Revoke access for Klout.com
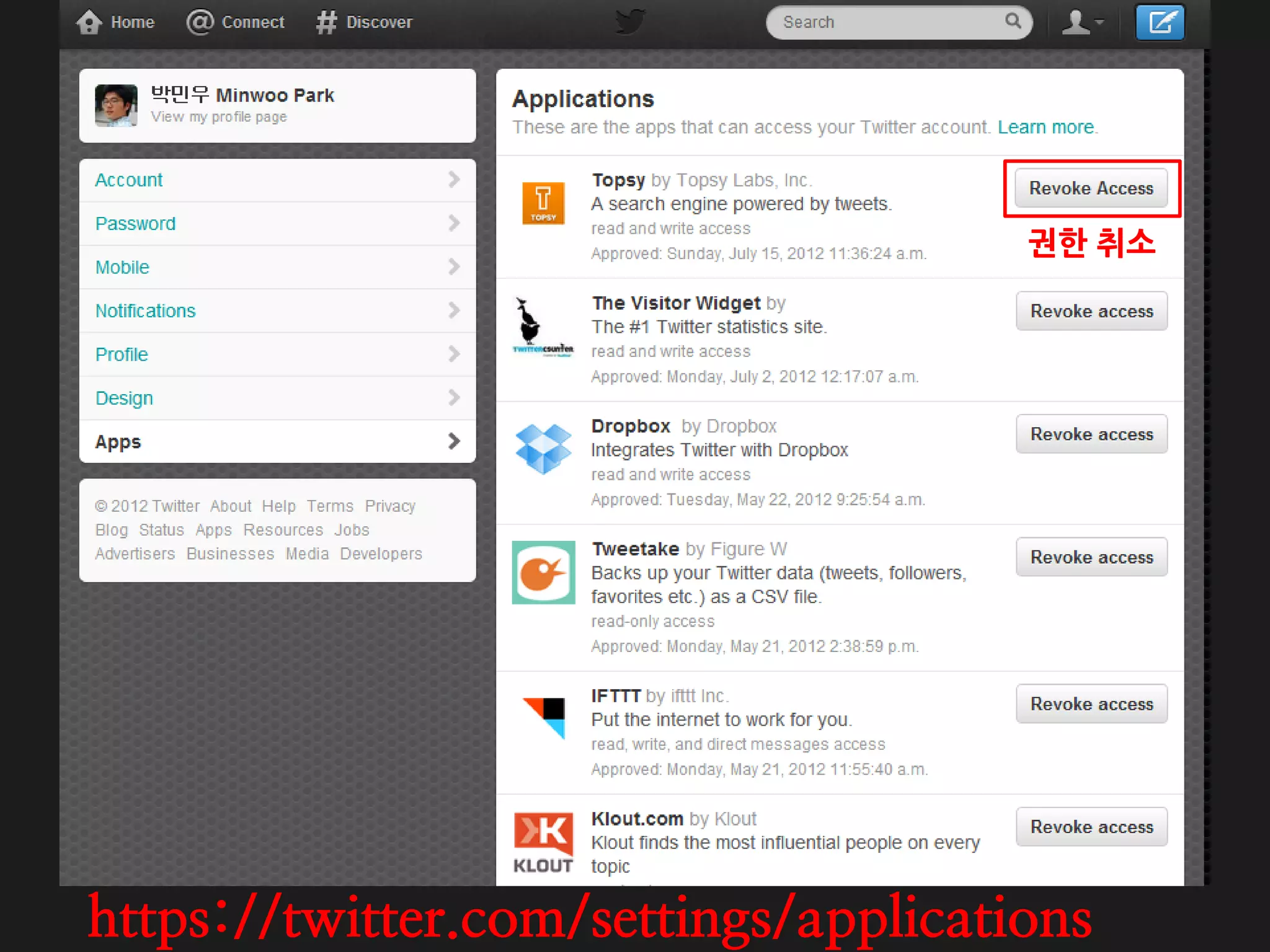This screenshot has width=1270, height=952. (x=1091, y=827)
